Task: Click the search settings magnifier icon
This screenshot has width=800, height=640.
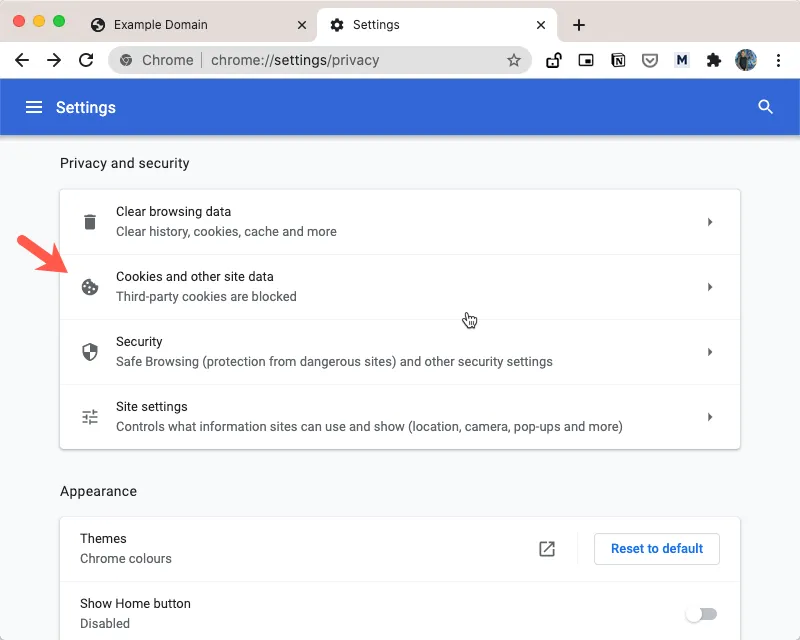Action: tap(766, 107)
